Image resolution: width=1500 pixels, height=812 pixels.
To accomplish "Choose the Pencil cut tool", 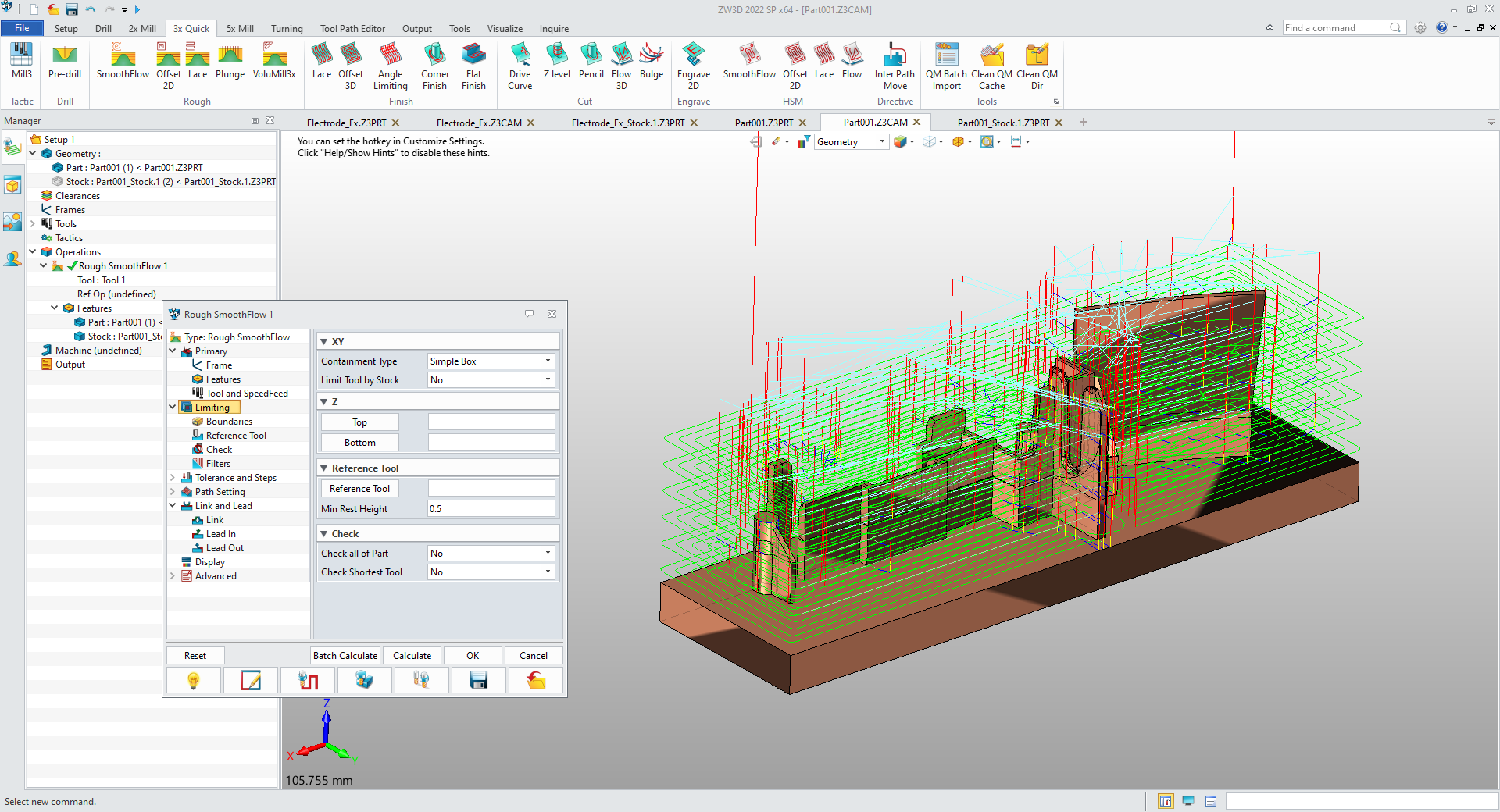I will [x=591, y=61].
